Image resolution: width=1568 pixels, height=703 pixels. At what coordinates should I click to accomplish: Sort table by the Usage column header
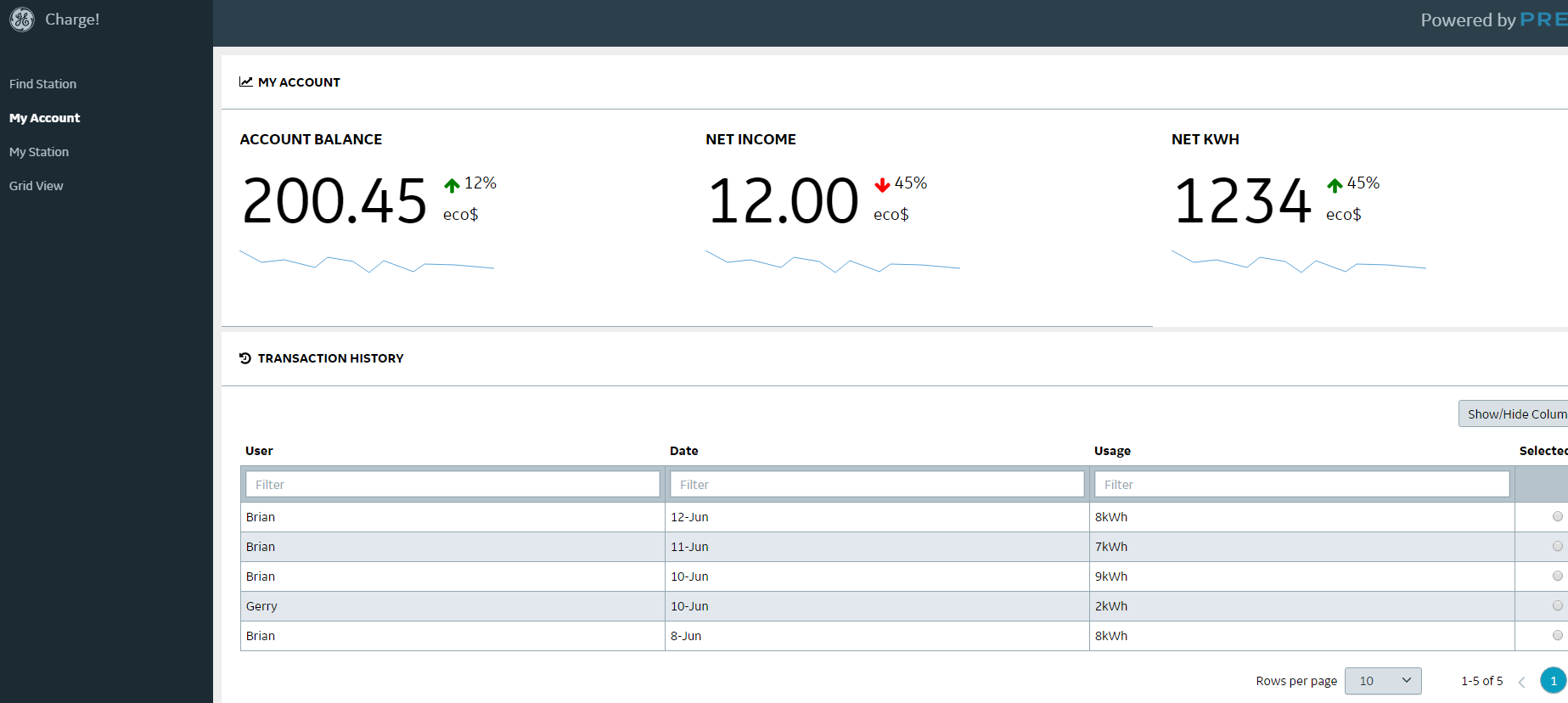[x=1112, y=451]
